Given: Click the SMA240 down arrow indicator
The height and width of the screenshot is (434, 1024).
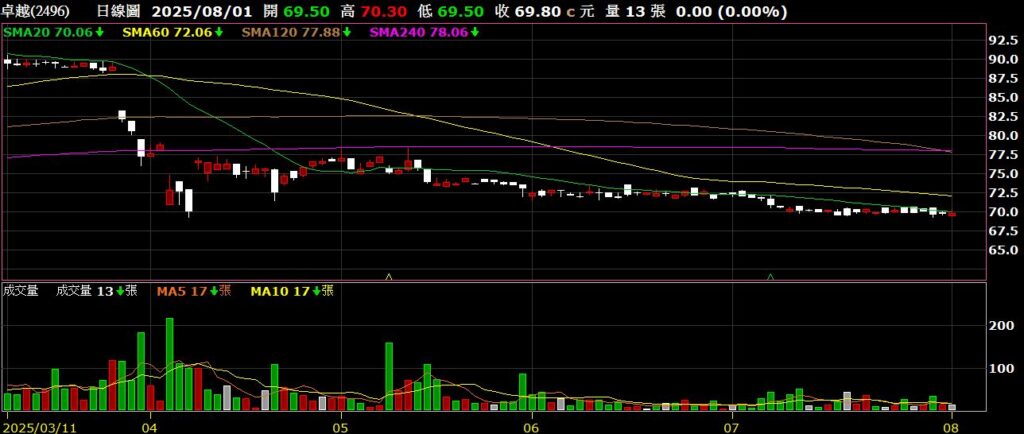Looking at the screenshot, I should tap(475, 32).
